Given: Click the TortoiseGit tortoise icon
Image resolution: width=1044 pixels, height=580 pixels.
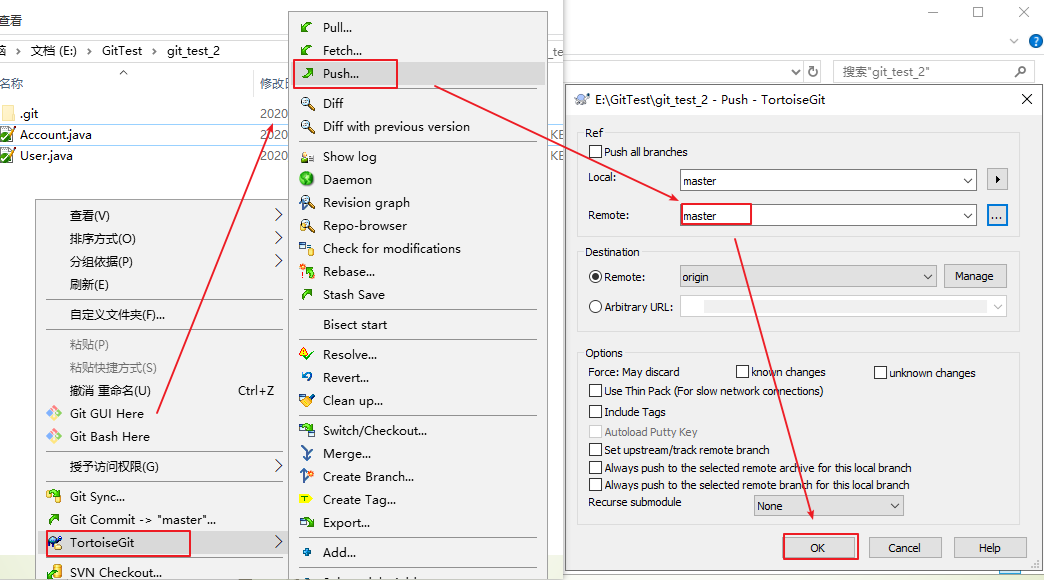Looking at the screenshot, I should coord(55,542).
